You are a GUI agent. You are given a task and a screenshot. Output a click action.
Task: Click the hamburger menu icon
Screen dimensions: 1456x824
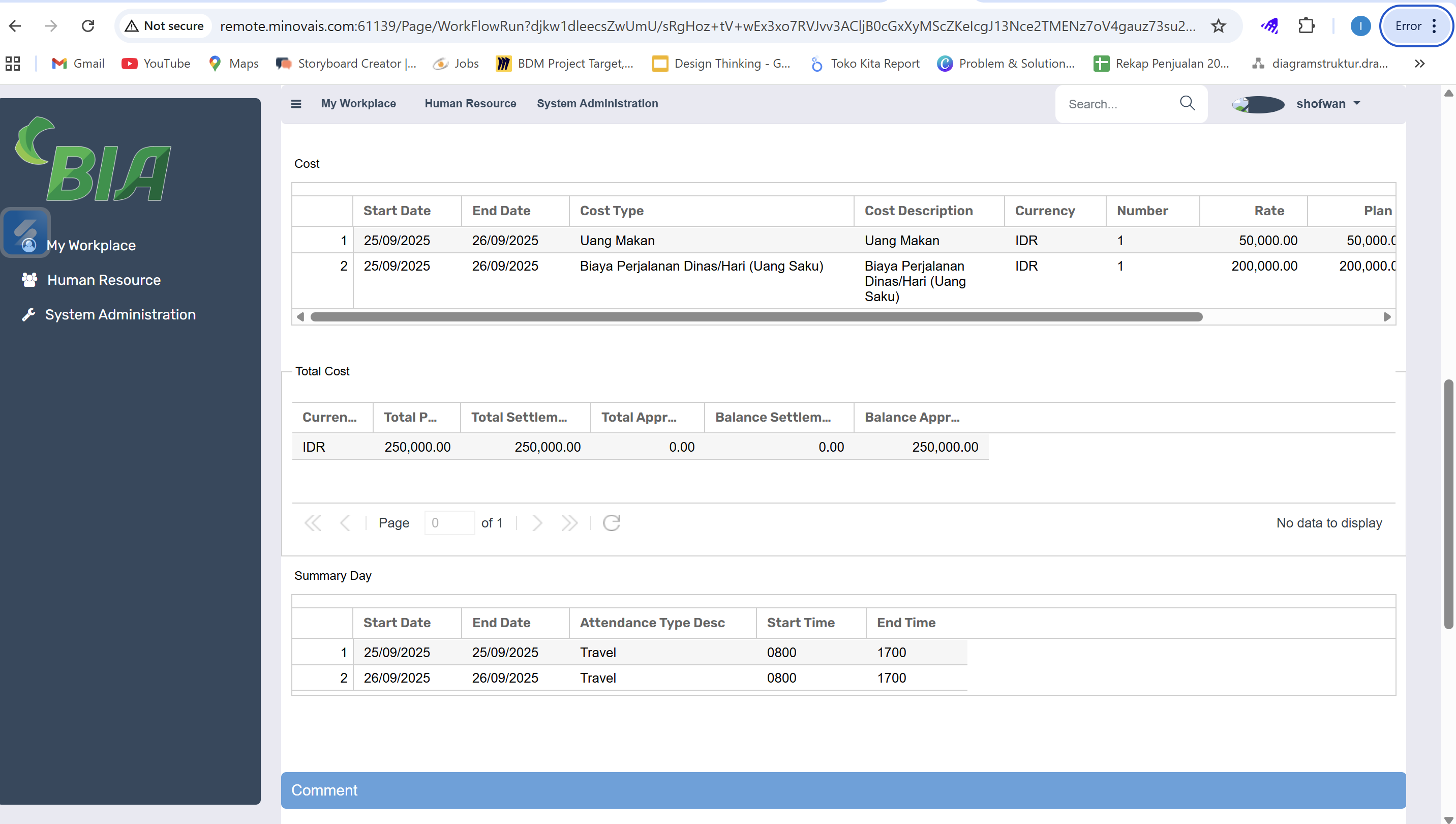click(x=296, y=104)
